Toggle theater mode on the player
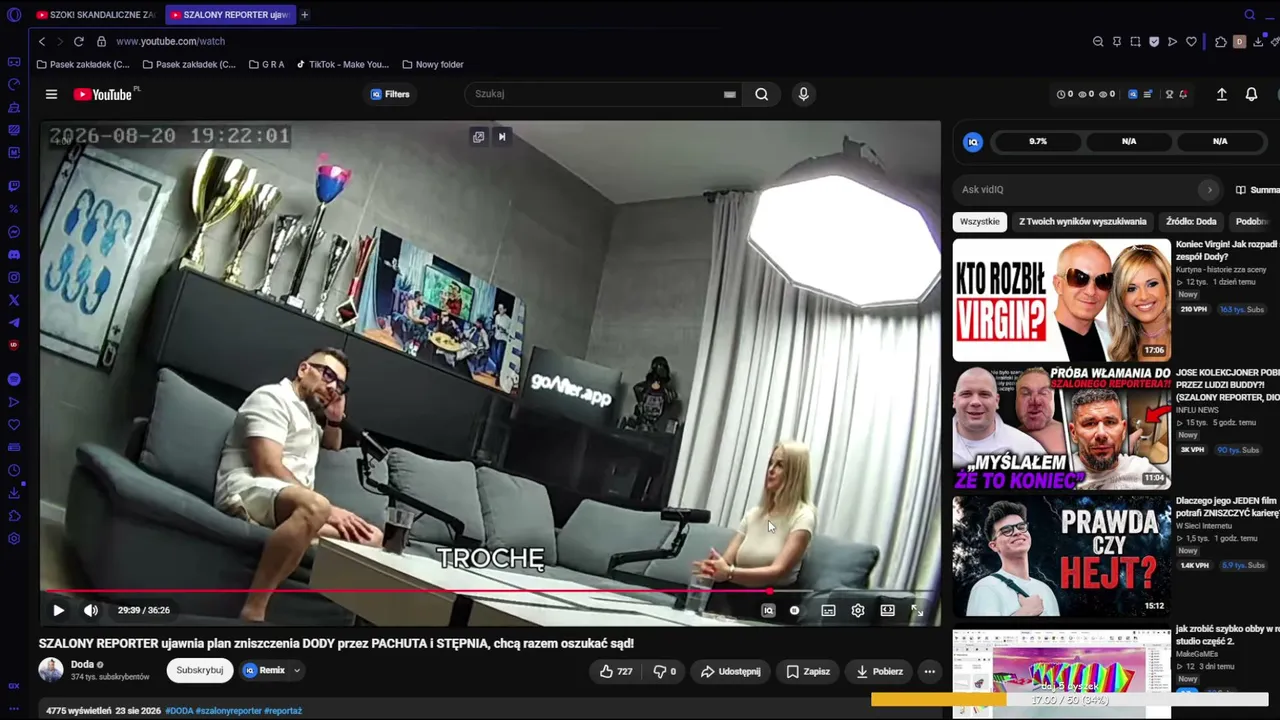This screenshot has width=1280, height=720. (x=887, y=610)
